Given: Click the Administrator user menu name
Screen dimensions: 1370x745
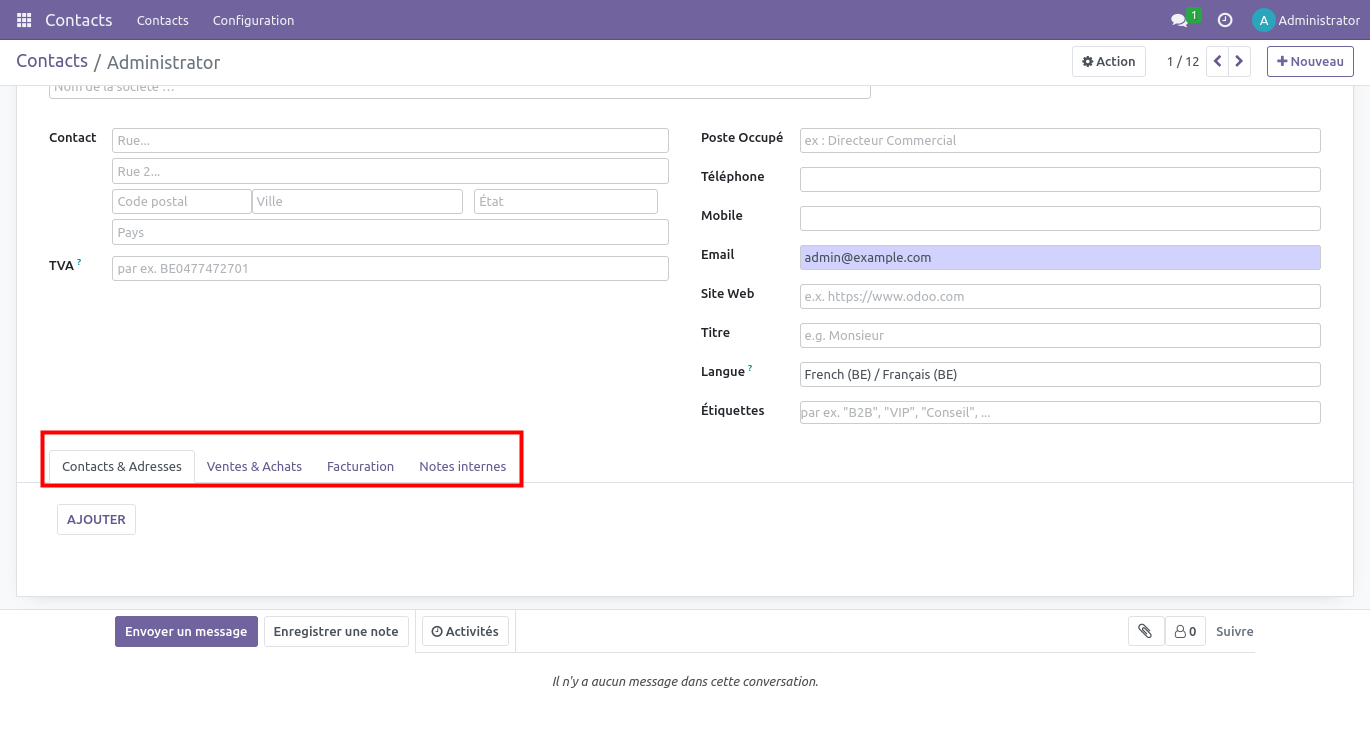Looking at the screenshot, I should tap(1319, 20).
